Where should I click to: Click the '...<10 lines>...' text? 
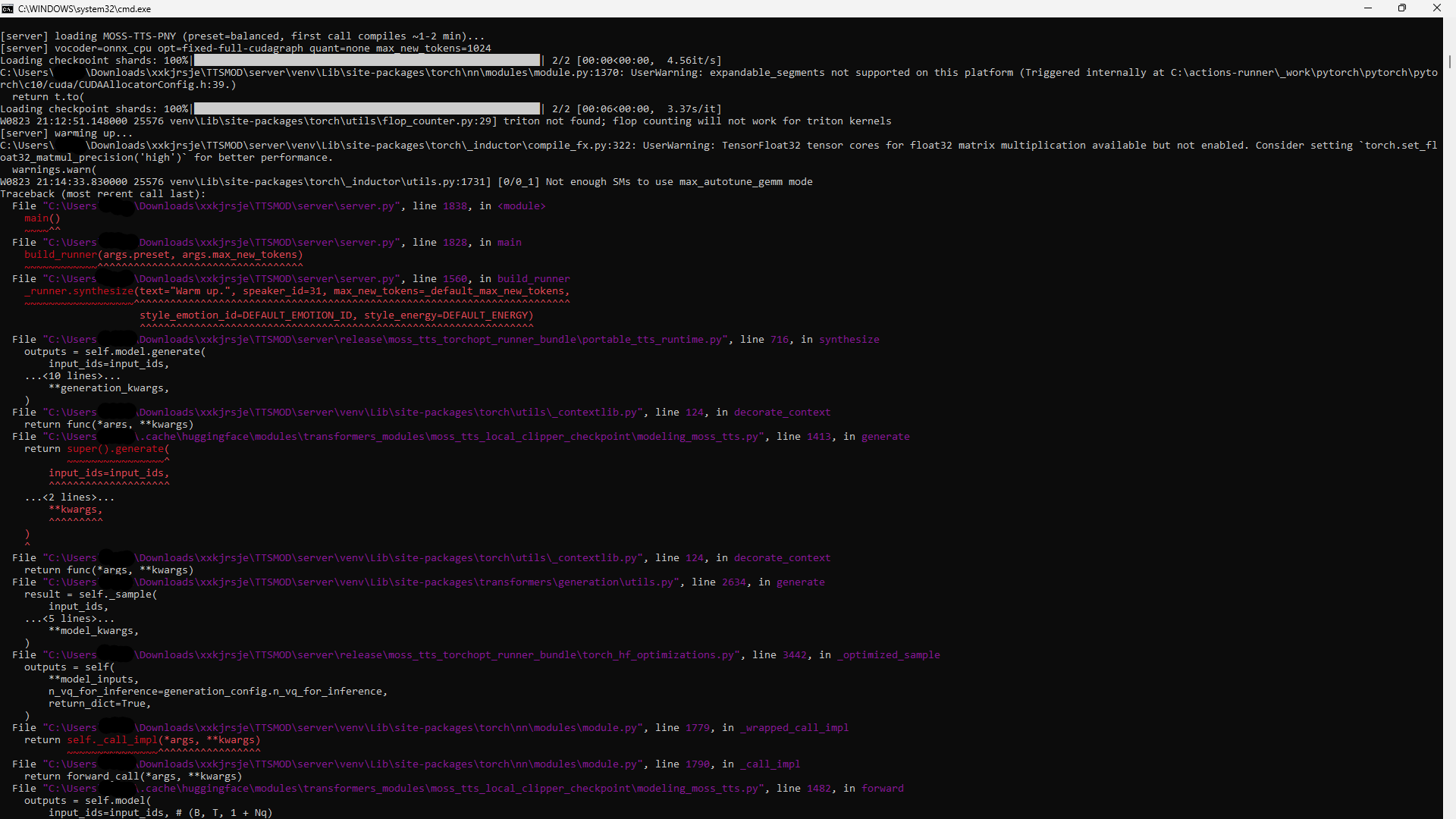click(73, 376)
